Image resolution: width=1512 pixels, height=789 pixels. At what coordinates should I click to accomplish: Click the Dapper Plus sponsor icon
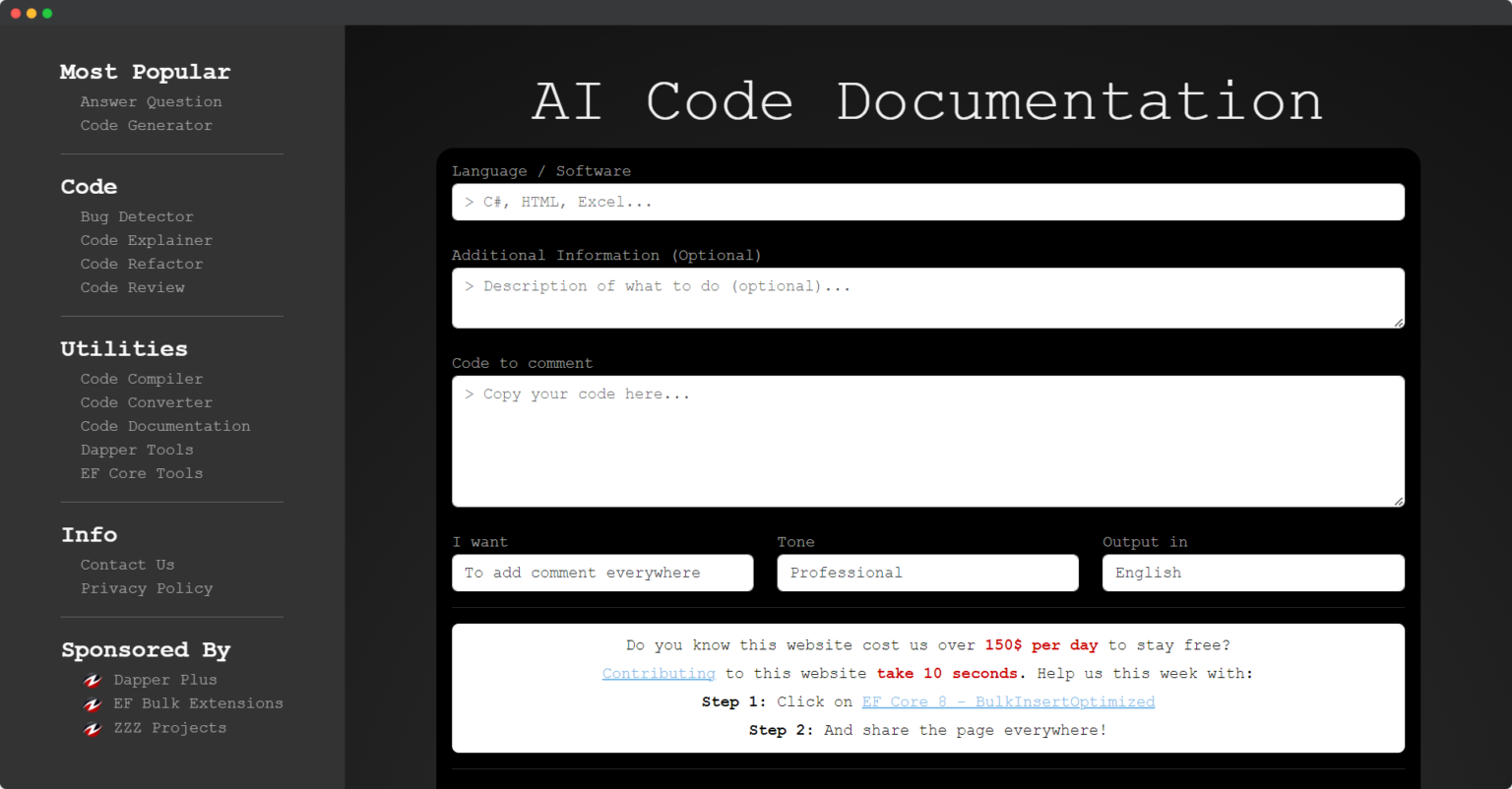(x=92, y=679)
